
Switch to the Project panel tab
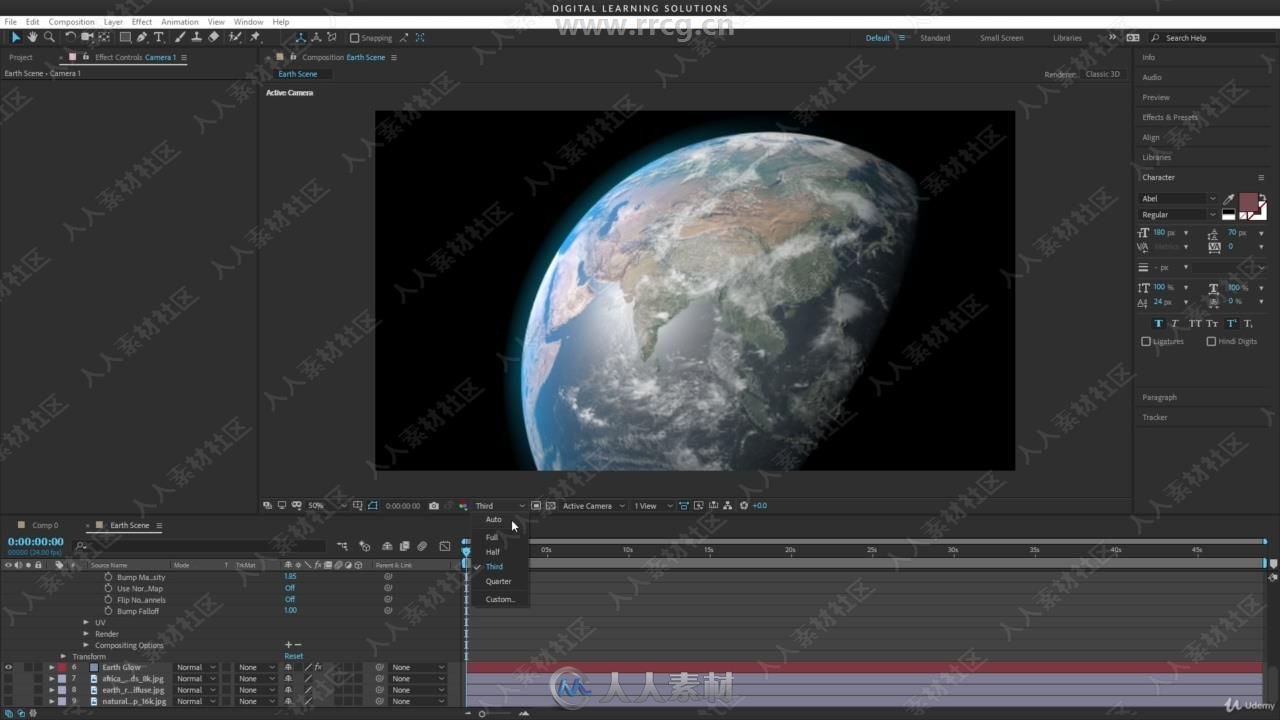[21, 57]
